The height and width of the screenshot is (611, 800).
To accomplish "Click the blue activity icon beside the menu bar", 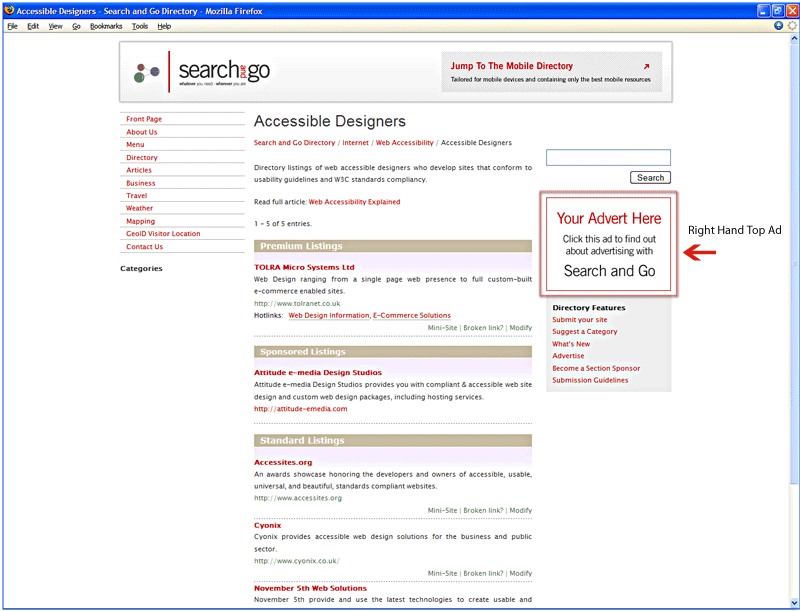I will (x=778, y=26).
